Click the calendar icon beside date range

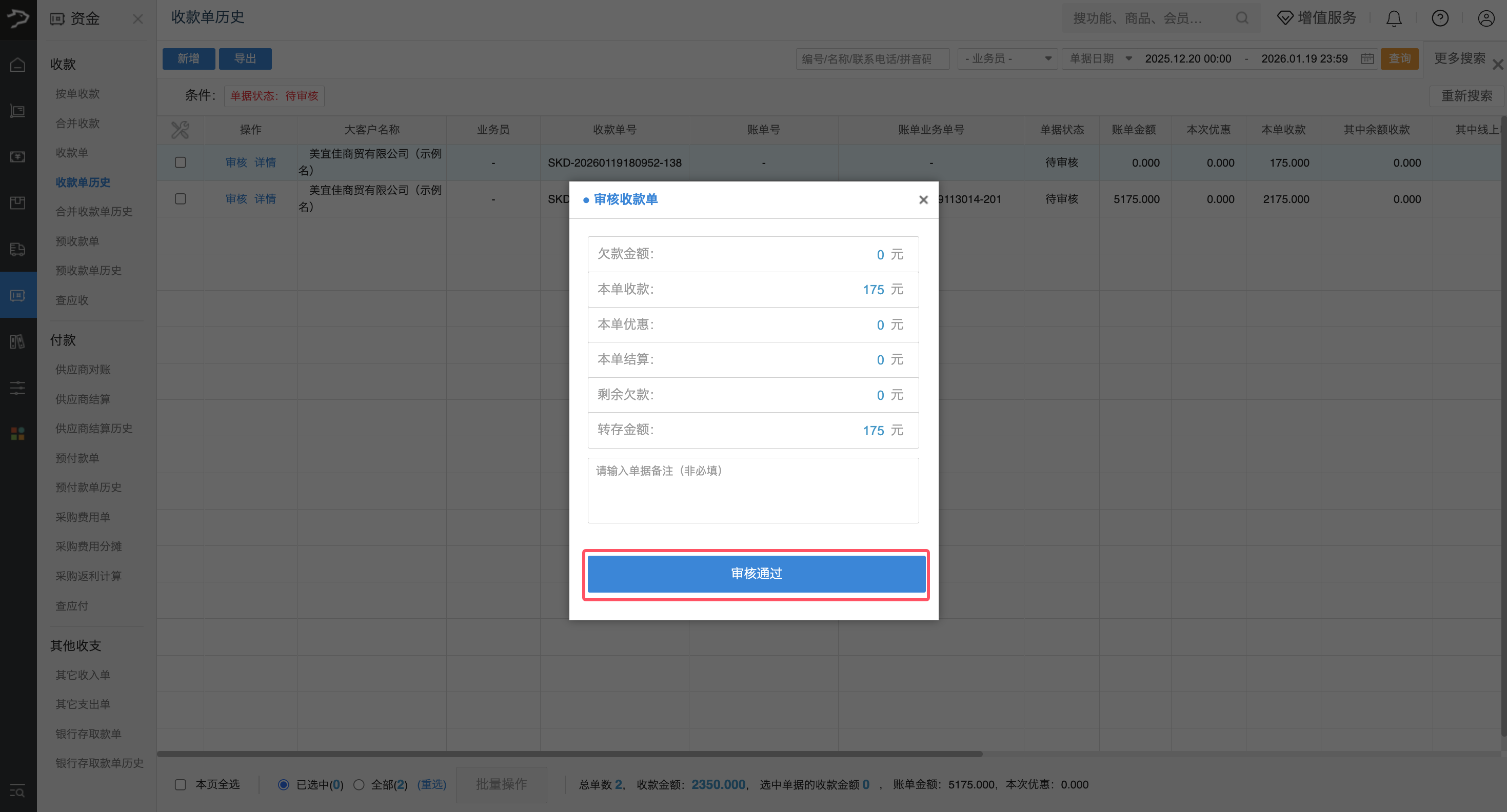tap(1367, 58)
